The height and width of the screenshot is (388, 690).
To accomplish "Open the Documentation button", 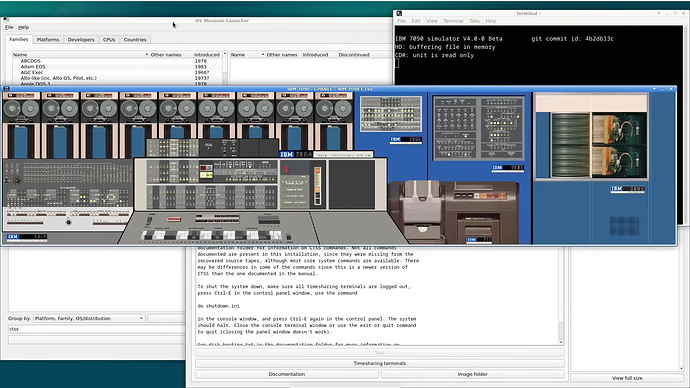I will tap(286, 374).
